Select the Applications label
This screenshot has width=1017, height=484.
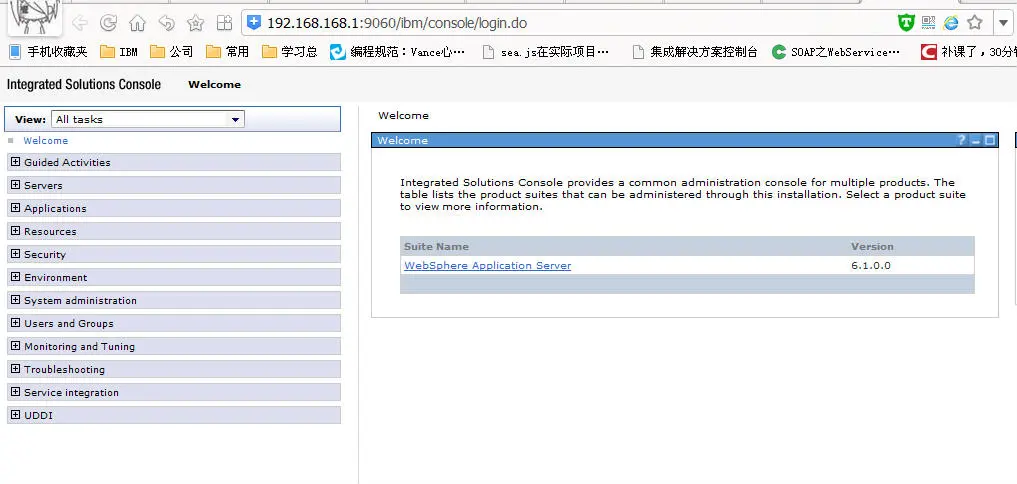coord(55,209)
